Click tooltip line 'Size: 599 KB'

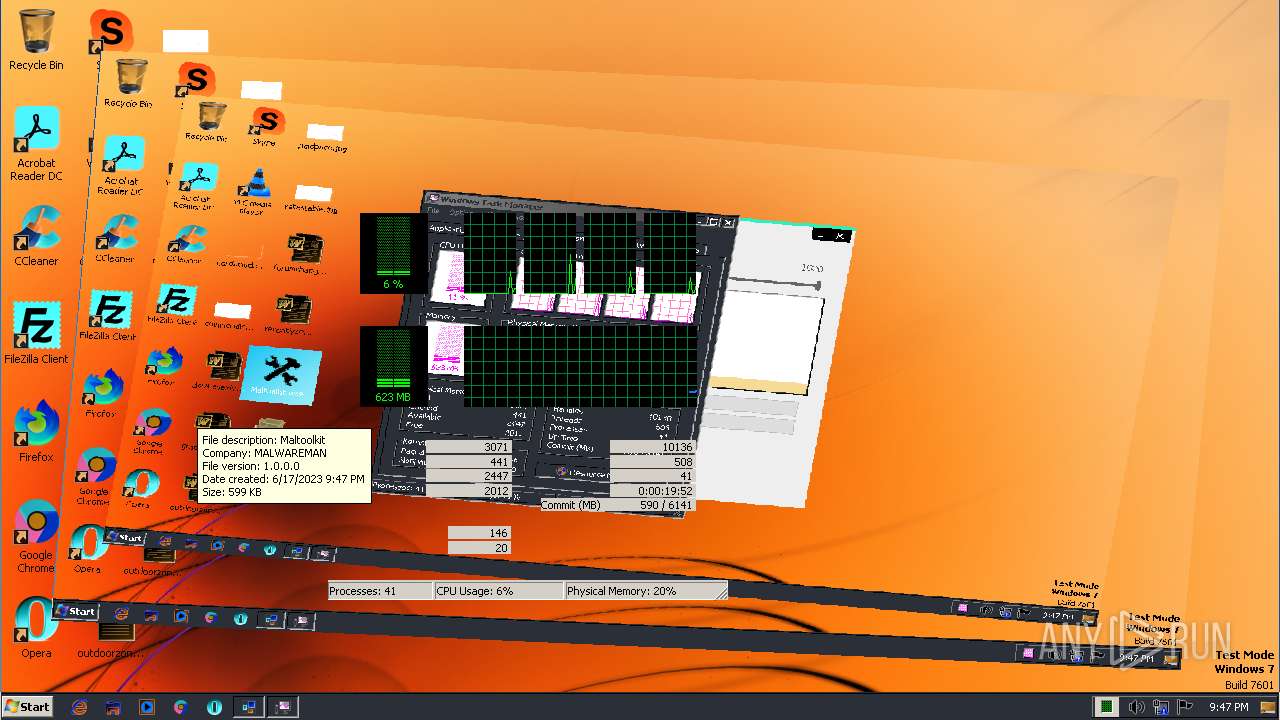click(x=231, y=492)
